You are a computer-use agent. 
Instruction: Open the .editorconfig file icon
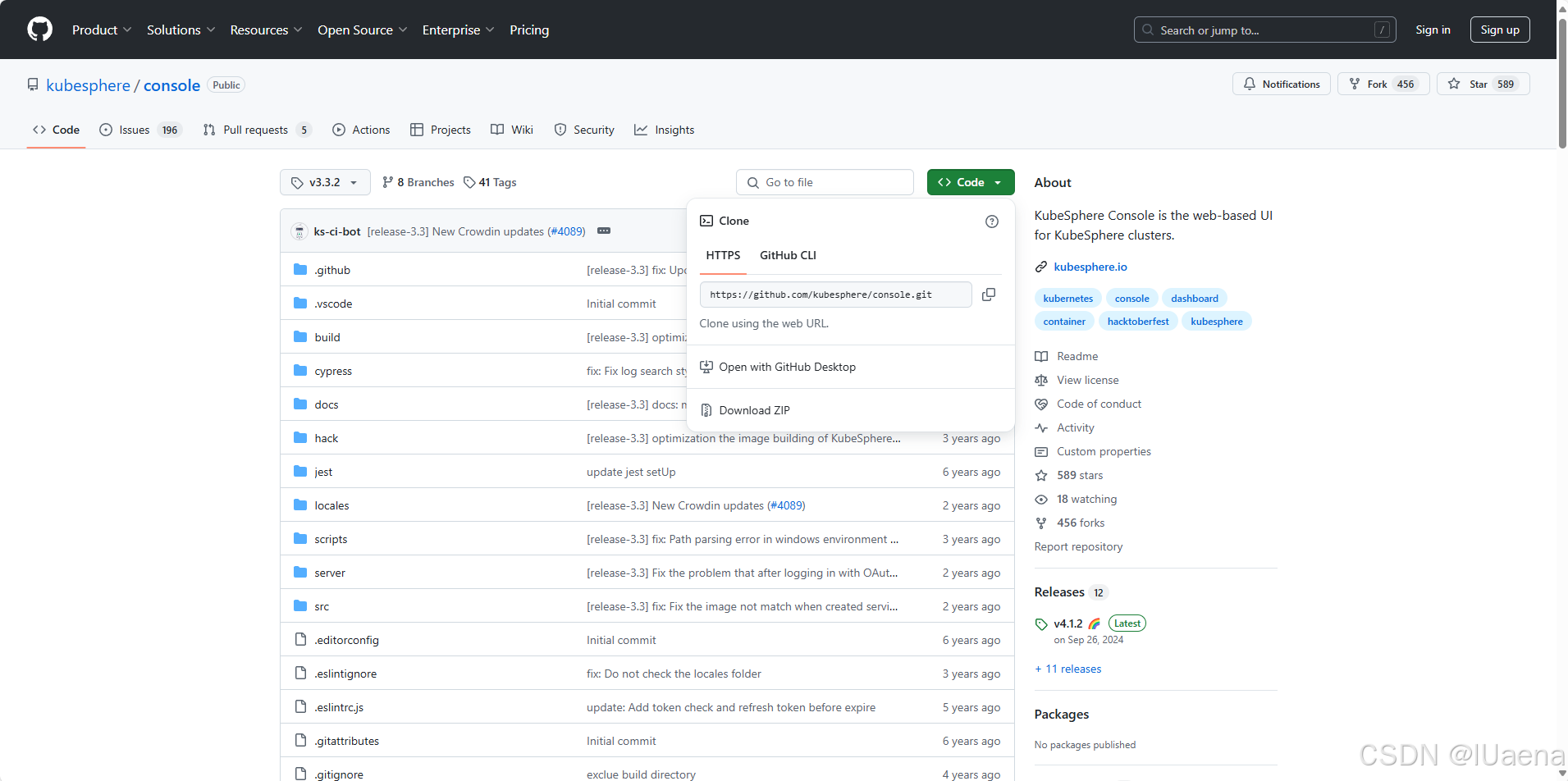(300, 640)
